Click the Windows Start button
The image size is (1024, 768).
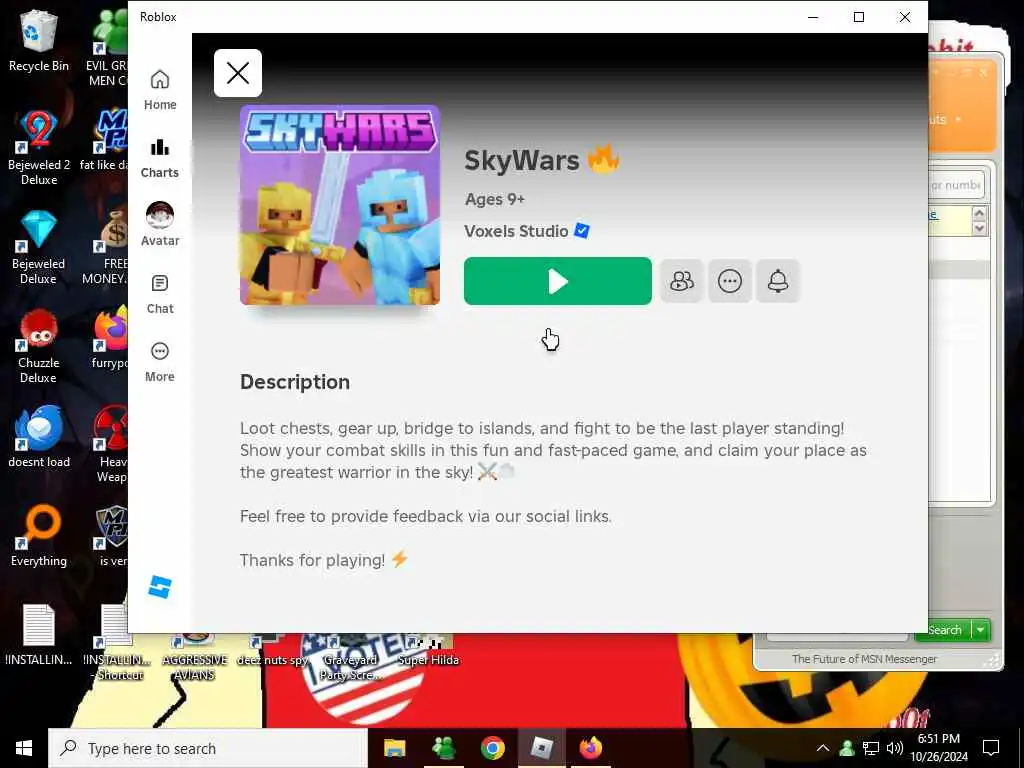coord(24,748)
